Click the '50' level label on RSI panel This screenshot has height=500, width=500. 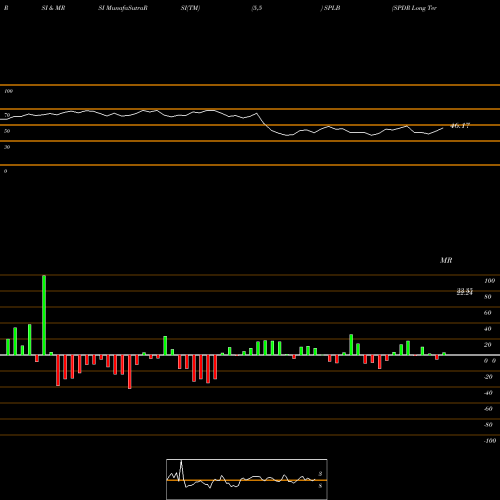pyautogui.click(x=7, y=131)
